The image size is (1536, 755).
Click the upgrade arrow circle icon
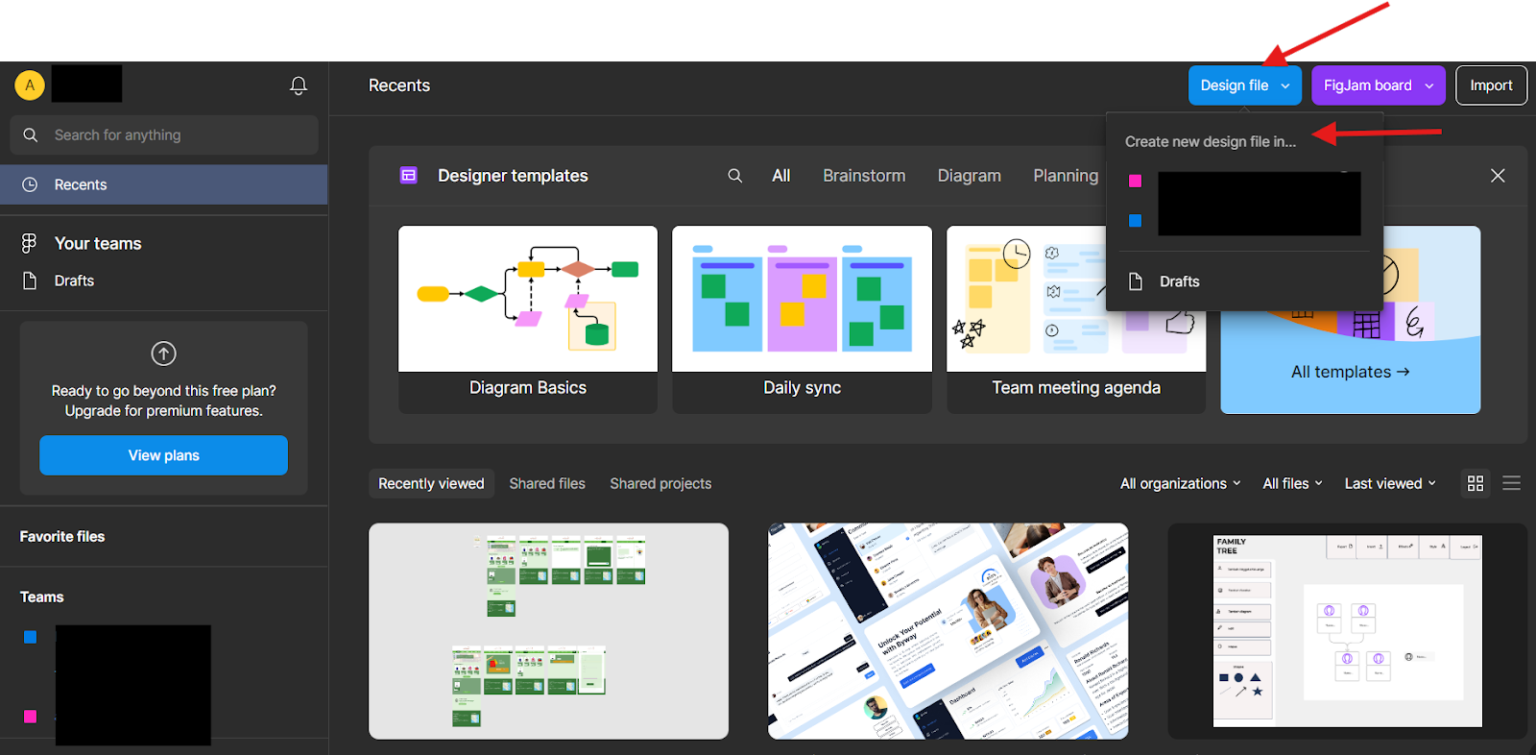pyautogui.click(x=163, y=353)
